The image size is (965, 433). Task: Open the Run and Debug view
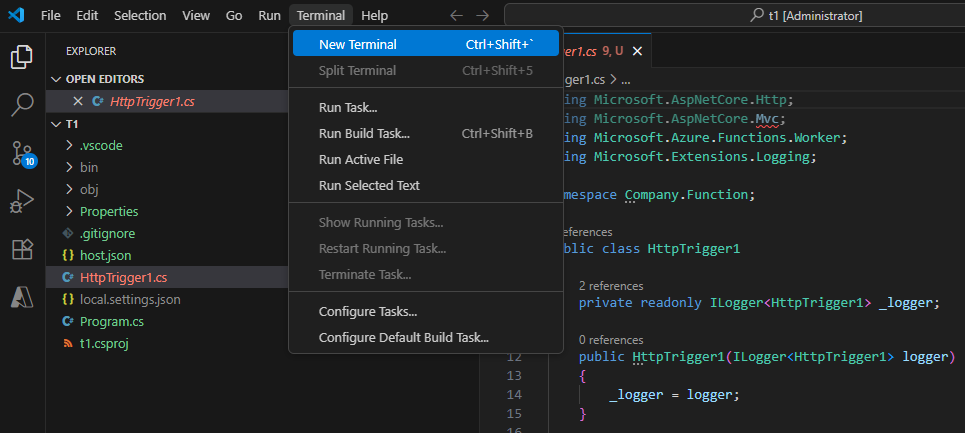pos(21,201)
